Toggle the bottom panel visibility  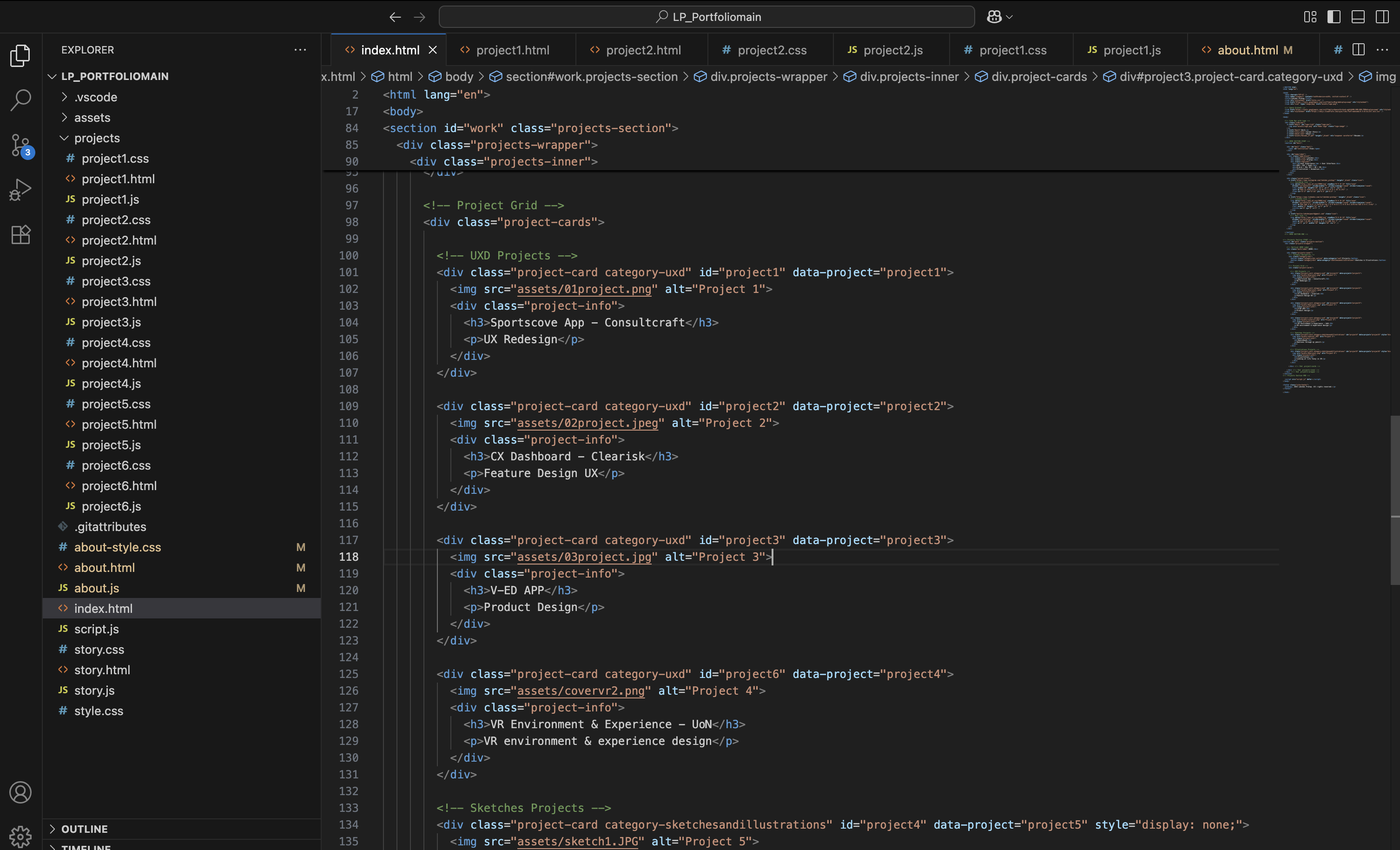(1357, 17)
